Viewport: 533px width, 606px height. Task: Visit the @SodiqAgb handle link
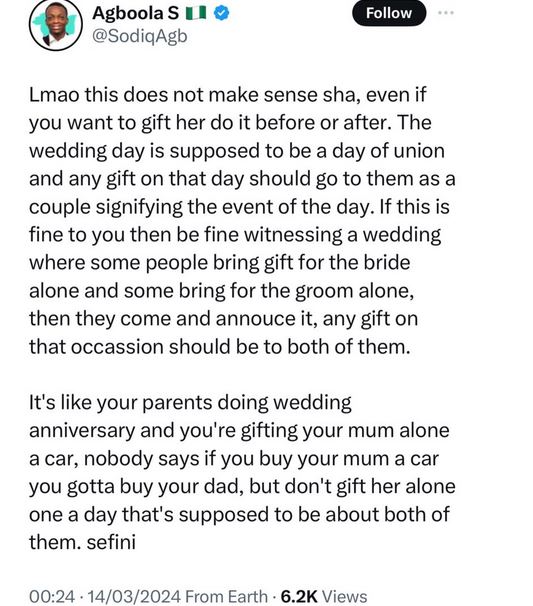pyautogui.click(x=140, y=36)
